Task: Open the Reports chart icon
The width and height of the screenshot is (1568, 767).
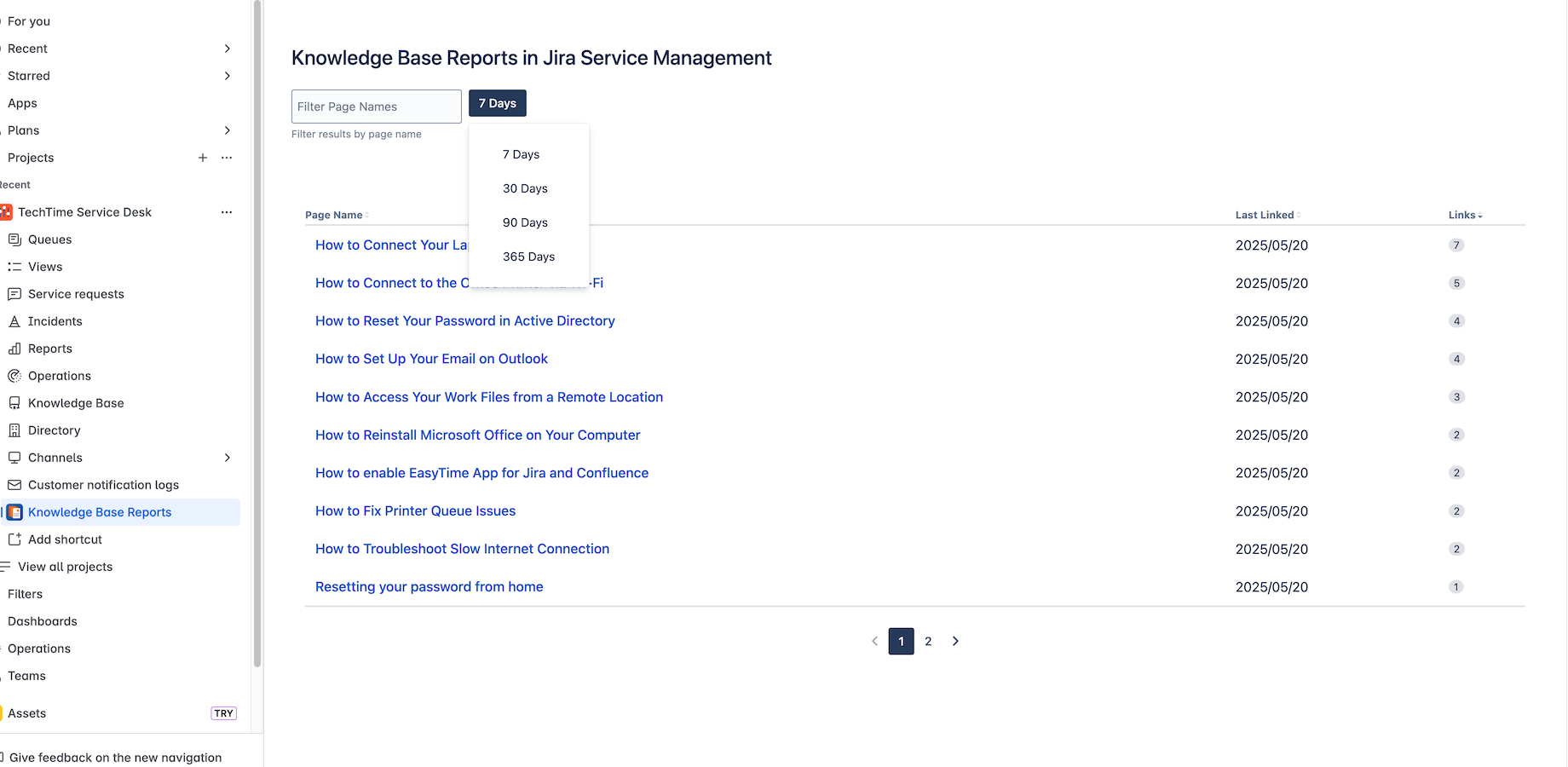Action: tap(14, 349)
